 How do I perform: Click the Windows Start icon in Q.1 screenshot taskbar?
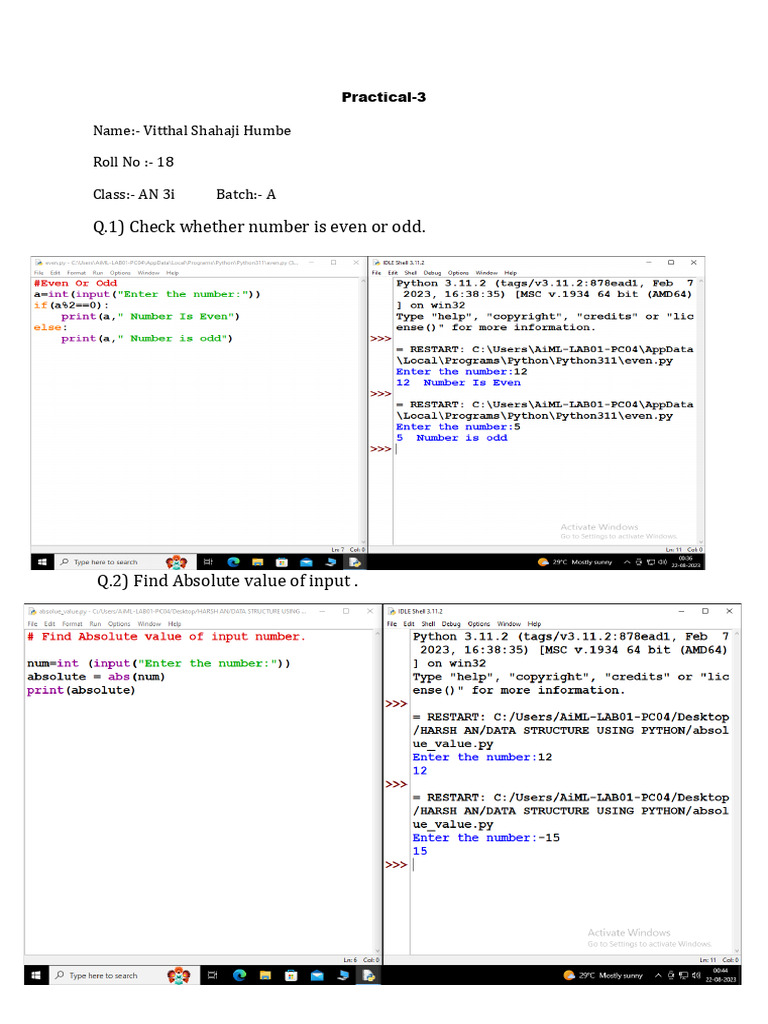pos(42,562)
